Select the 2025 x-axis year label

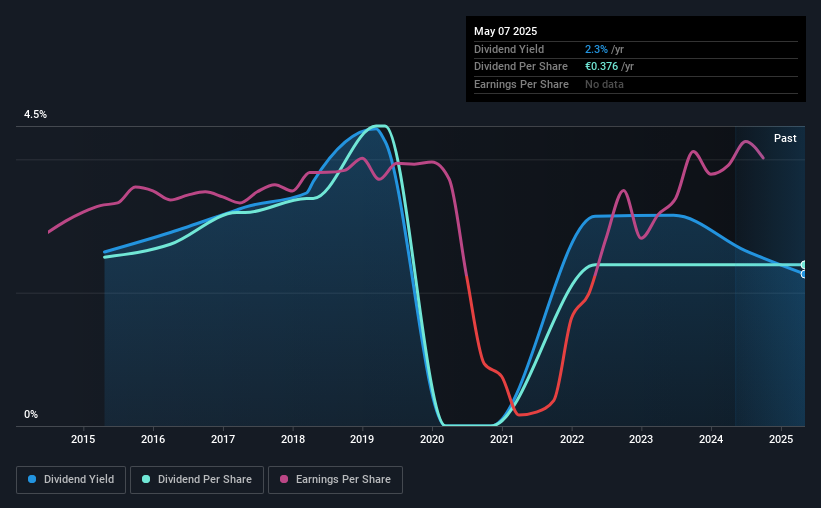click(781, 439)
